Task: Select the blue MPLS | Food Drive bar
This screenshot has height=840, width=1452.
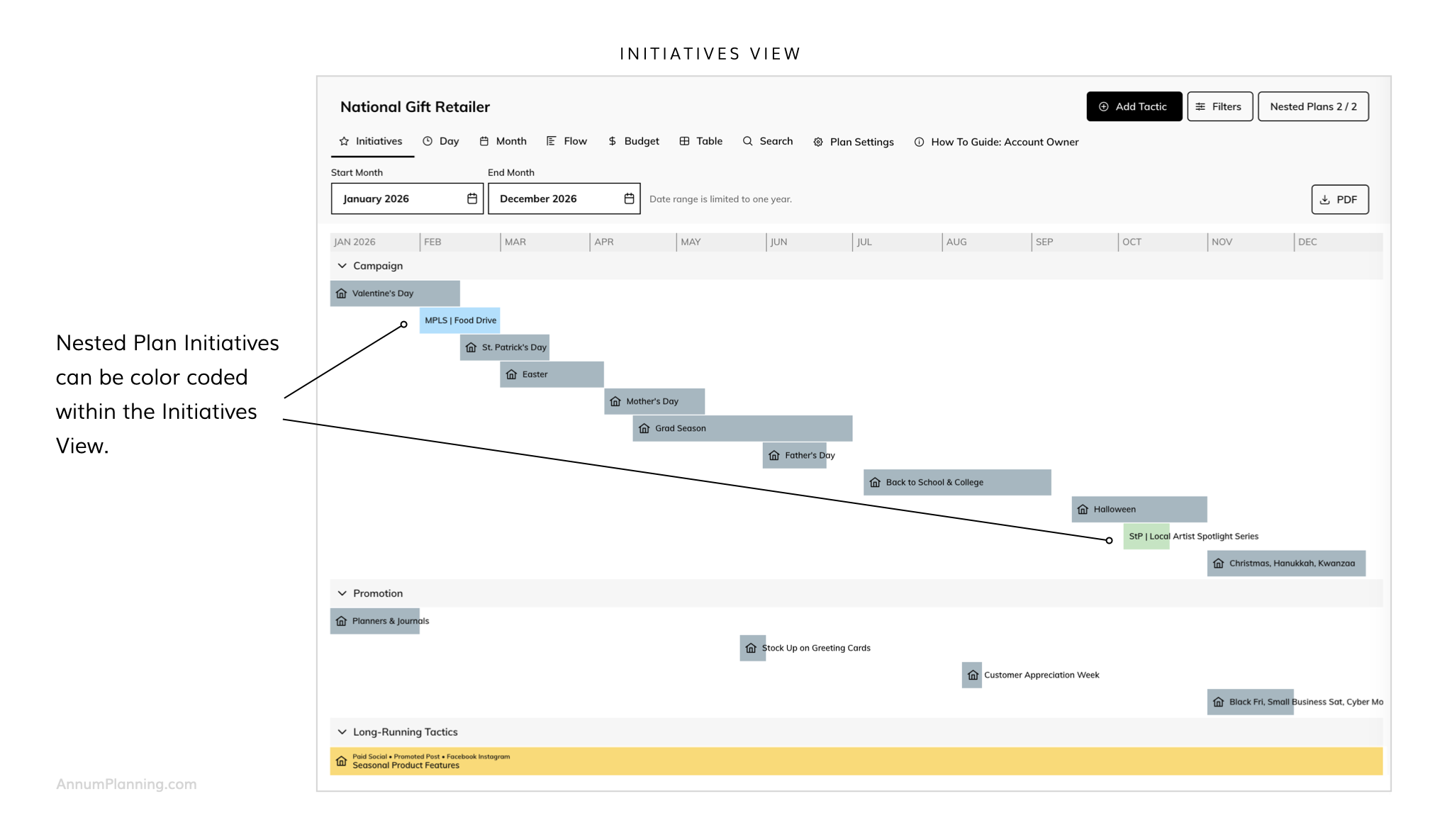Action: pyautogui.click(x=459, y=320)
